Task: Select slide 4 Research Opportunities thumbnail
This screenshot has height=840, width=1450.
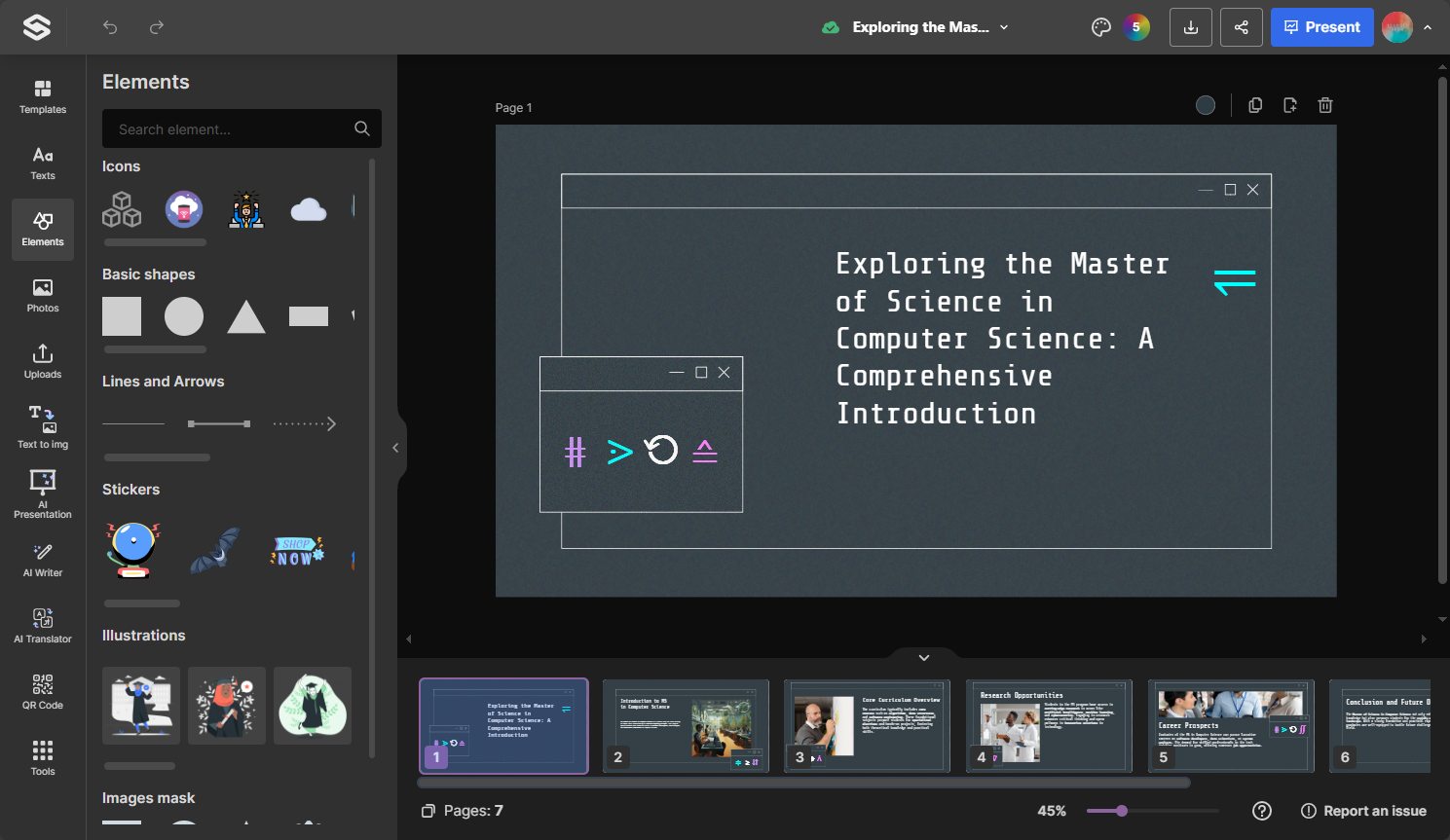Action: [1049, 726]
